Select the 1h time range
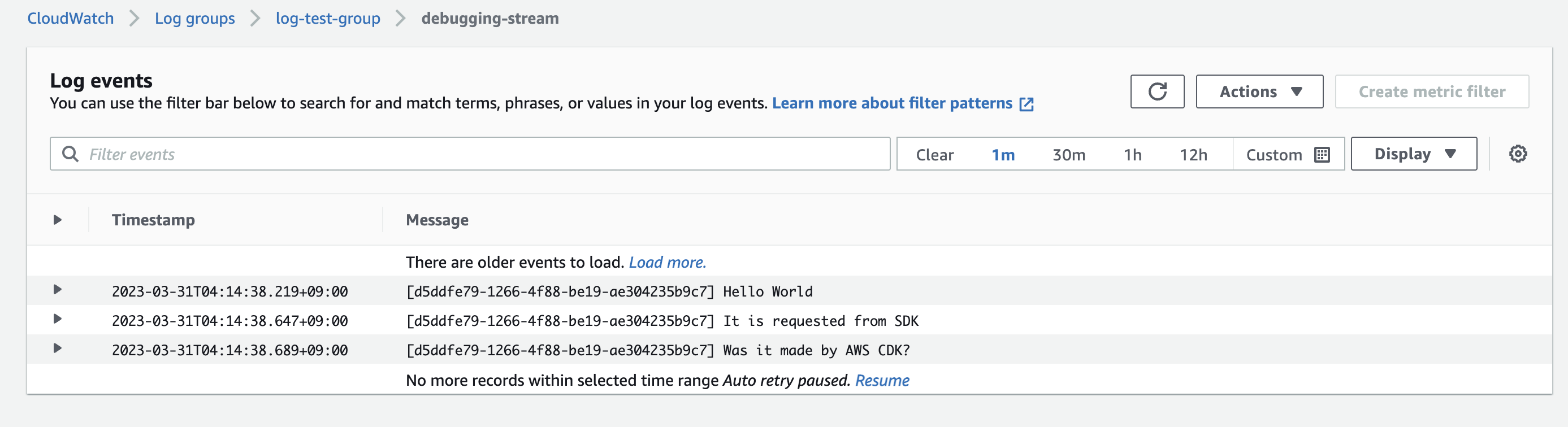1568x427 pixels. click(1132, 155)
